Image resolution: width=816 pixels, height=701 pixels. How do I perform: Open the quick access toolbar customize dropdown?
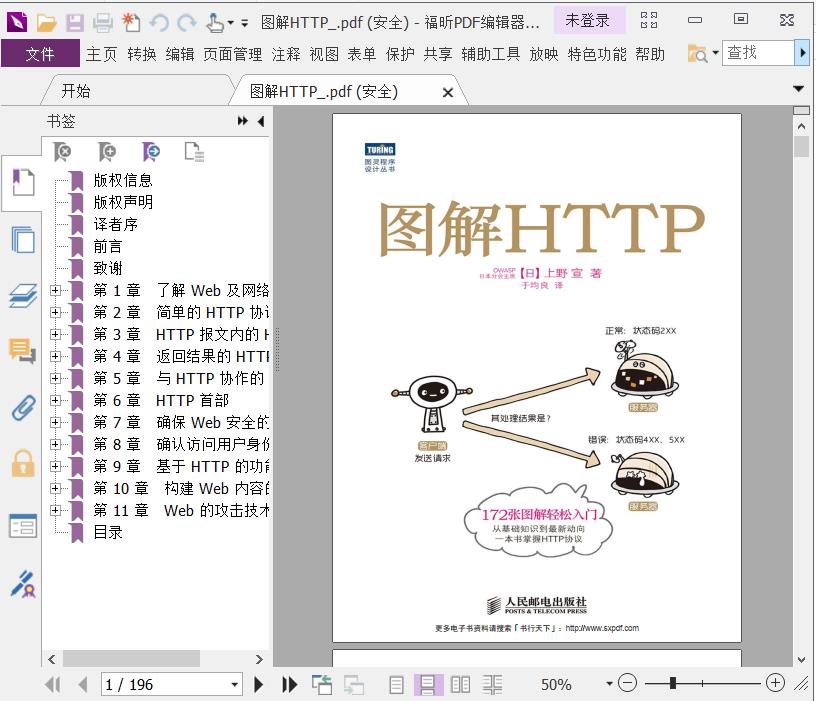coord(245,23)
